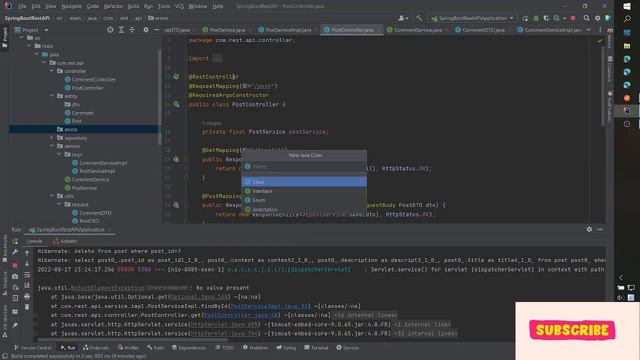
Task: Collapse the controller package in tree
Action: (x=52, y=71)
